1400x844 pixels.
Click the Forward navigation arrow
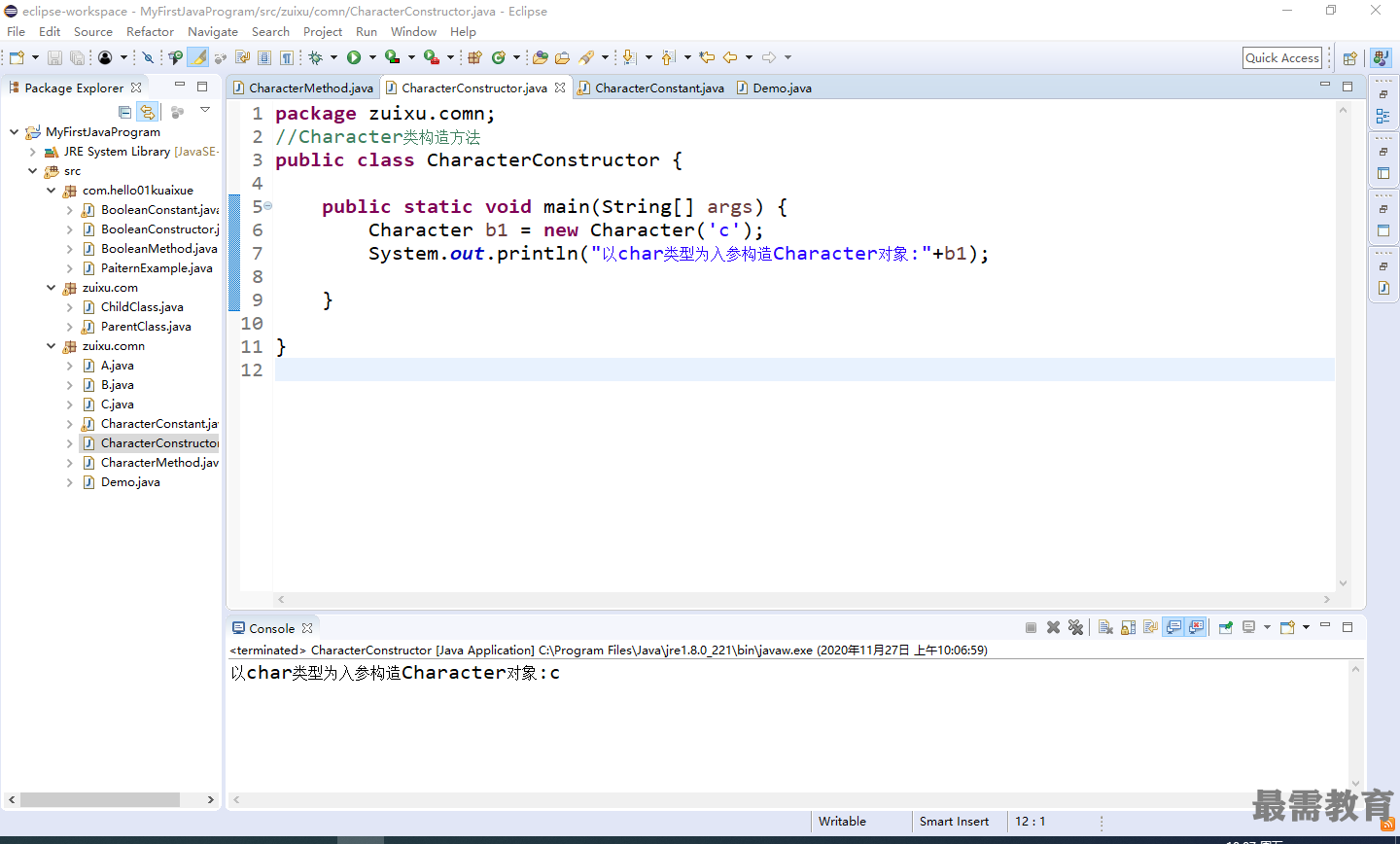(769, 58)
